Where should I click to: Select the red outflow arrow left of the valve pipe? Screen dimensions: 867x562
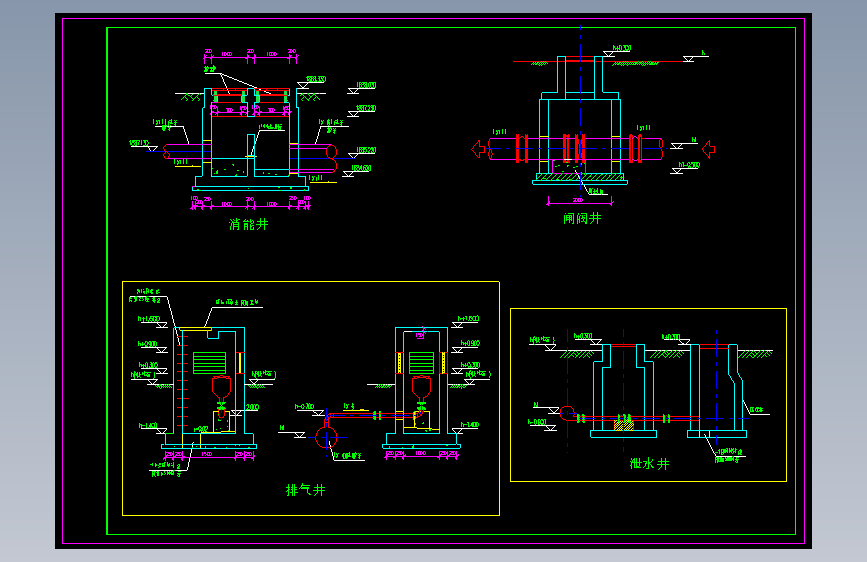tap(478, 149)
